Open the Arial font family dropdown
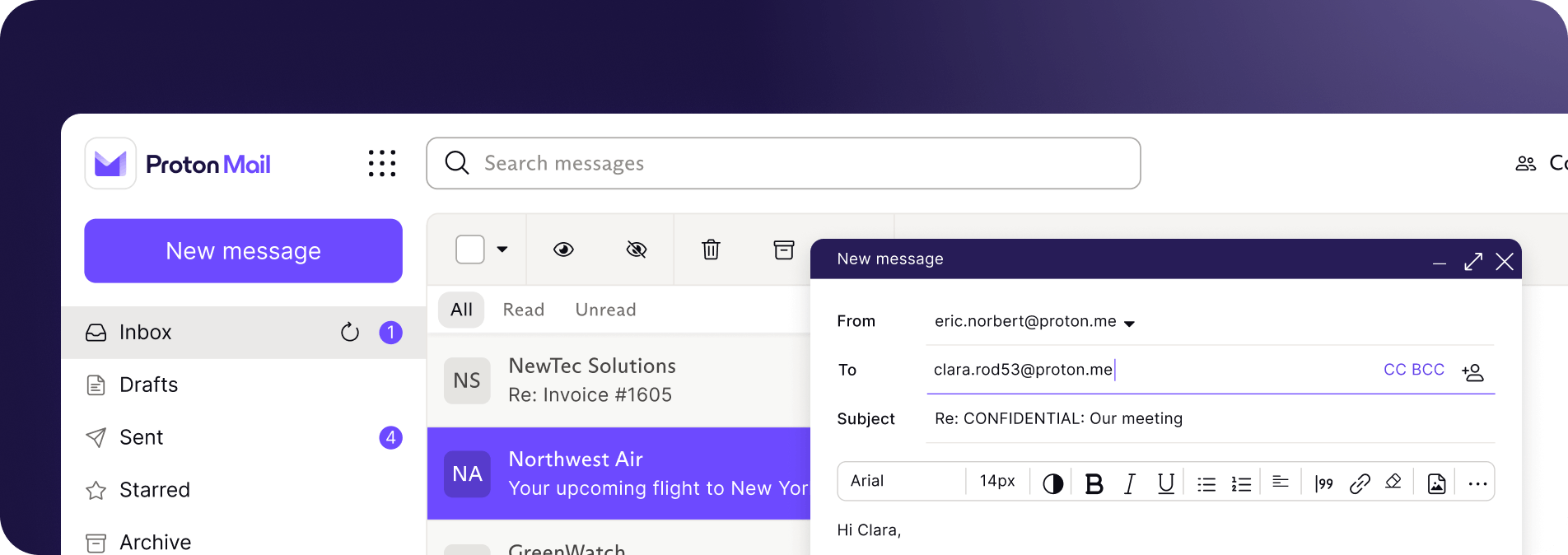Image resolution: width=1568 pixels, height=555 pixels. 902,481
